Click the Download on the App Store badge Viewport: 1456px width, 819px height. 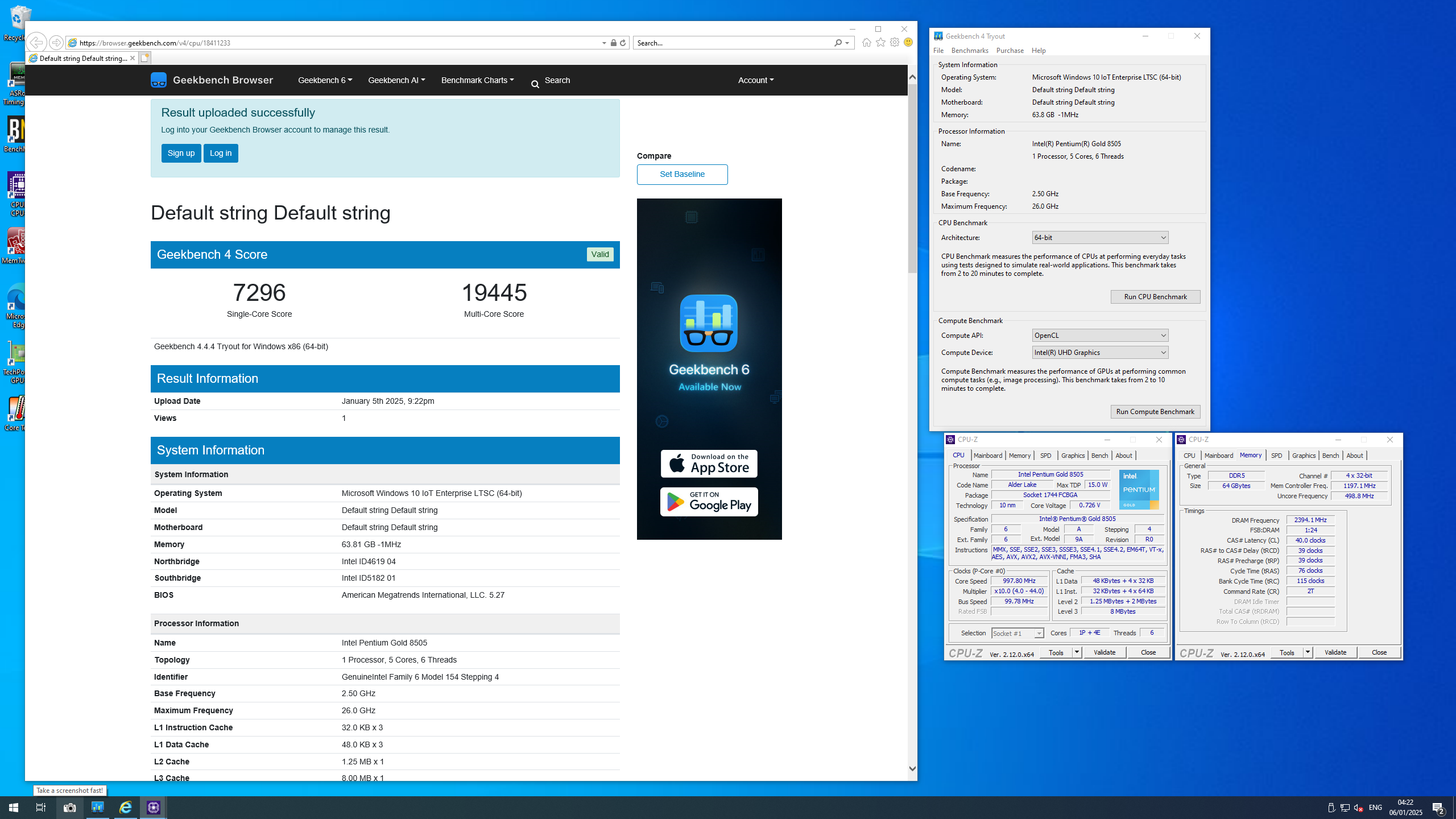(709, 464)
